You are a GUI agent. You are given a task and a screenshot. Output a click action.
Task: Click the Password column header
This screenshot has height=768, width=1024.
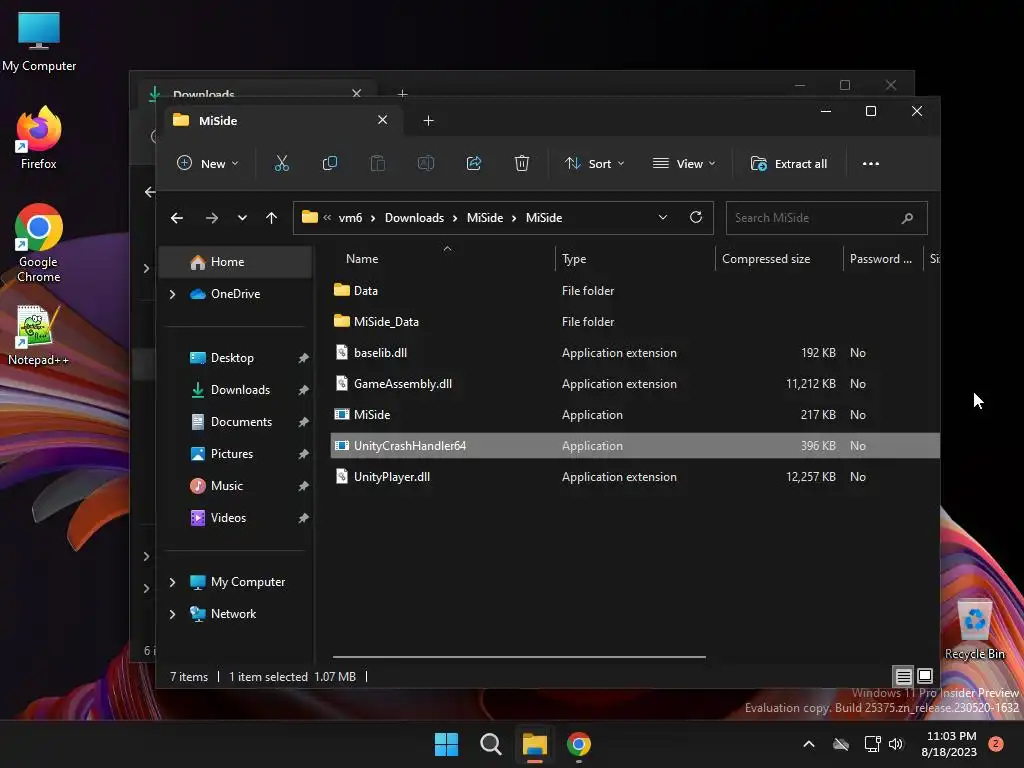click(880, 259)
